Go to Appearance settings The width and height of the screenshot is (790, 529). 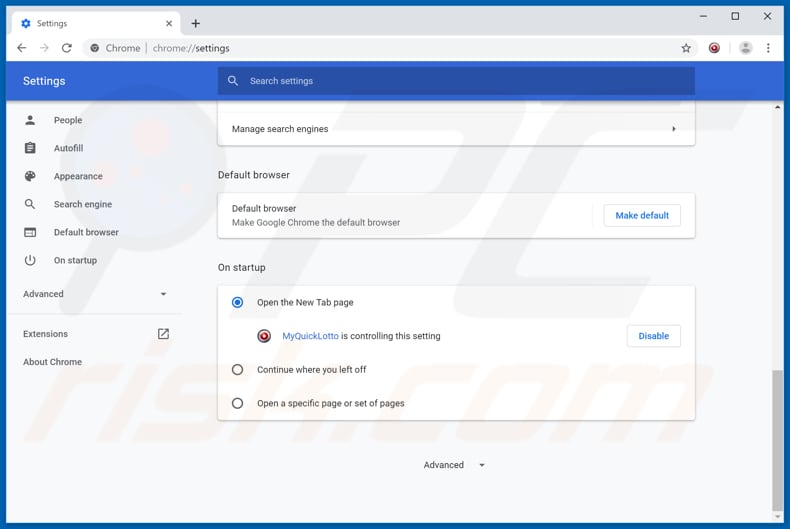tap(78, 176)
